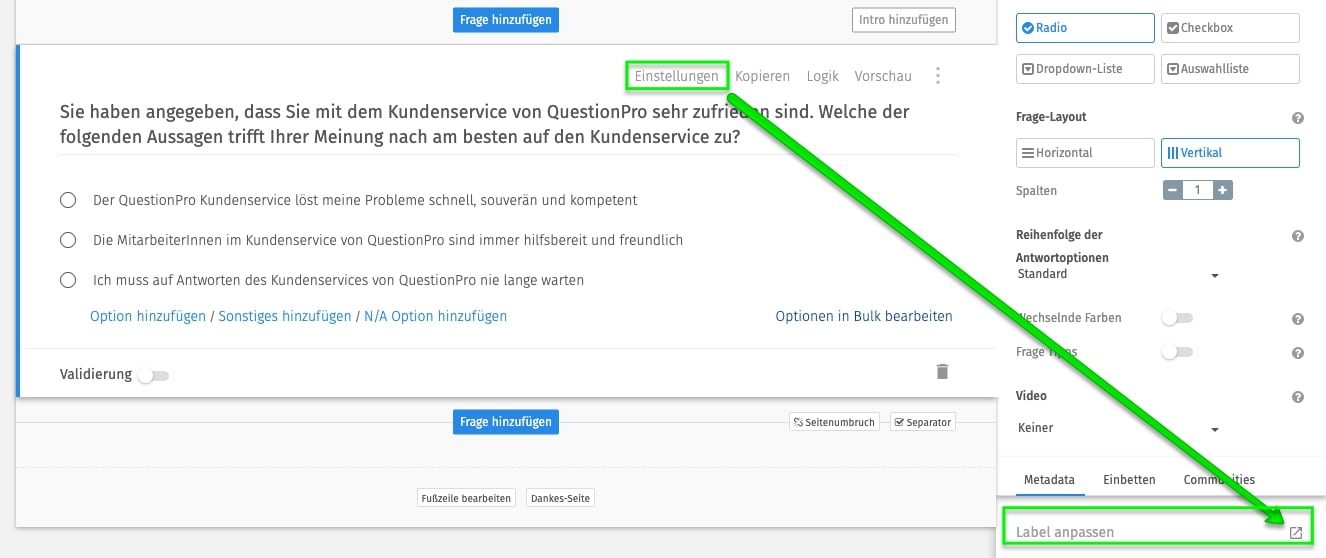
Task: Increase Spalten count with plus button
Action: (1222, 190)
